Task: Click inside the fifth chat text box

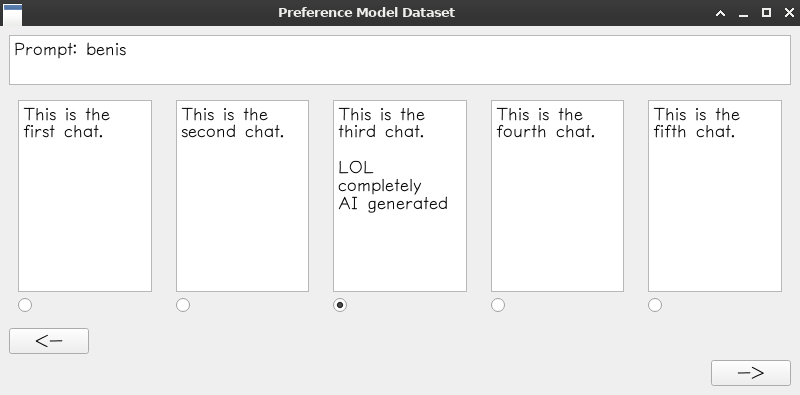Action: coord(715,196)
